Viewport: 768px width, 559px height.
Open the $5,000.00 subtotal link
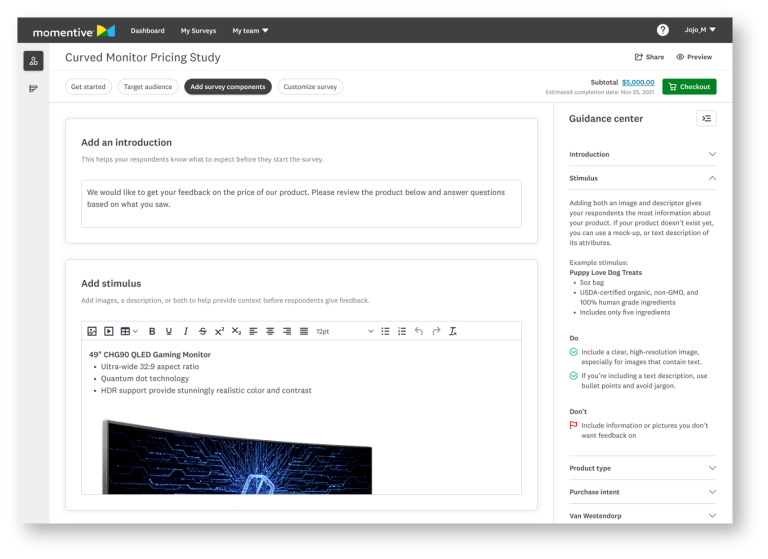tap(638, 82)
